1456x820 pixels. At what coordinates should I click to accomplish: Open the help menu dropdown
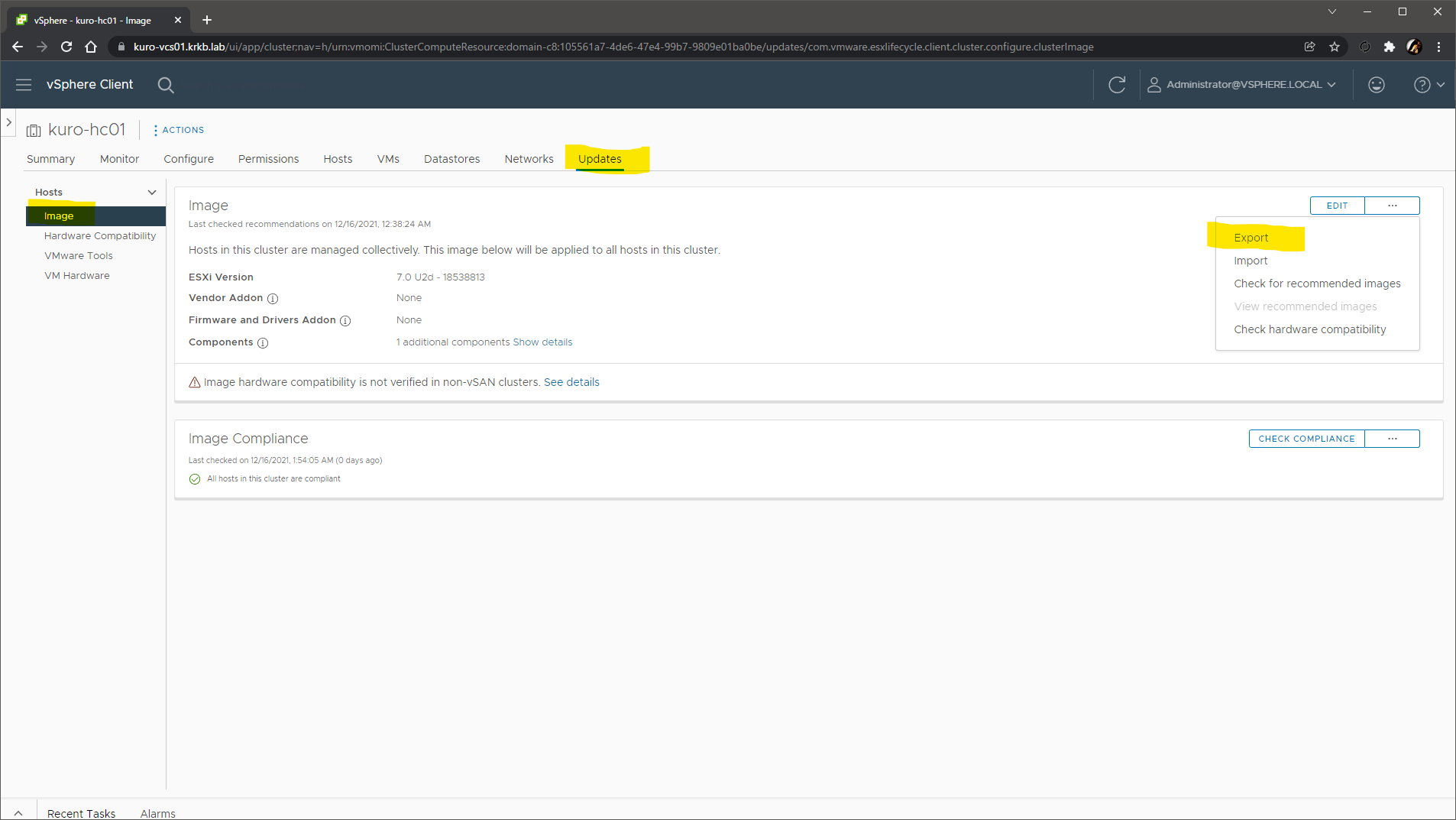(x=1428, y=85)
